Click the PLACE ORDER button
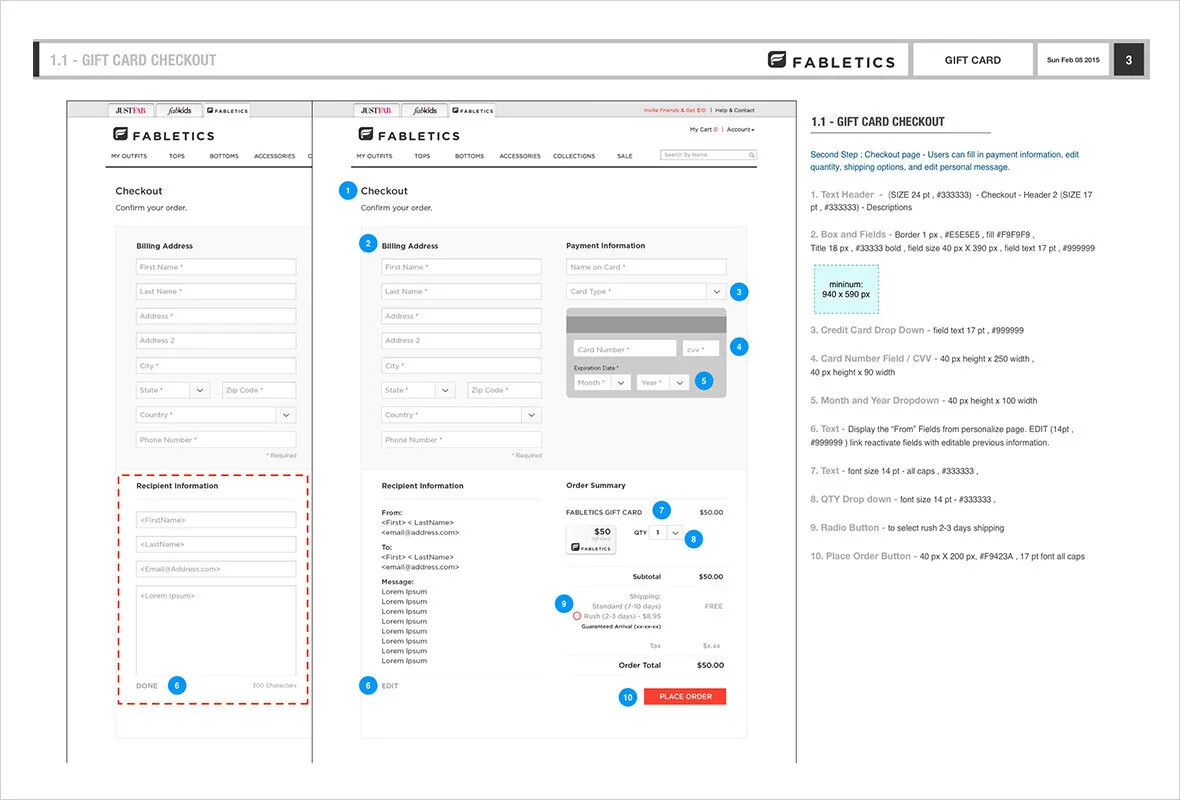The height and width of the screenshot is (800, 1180). tap(685, 696)
